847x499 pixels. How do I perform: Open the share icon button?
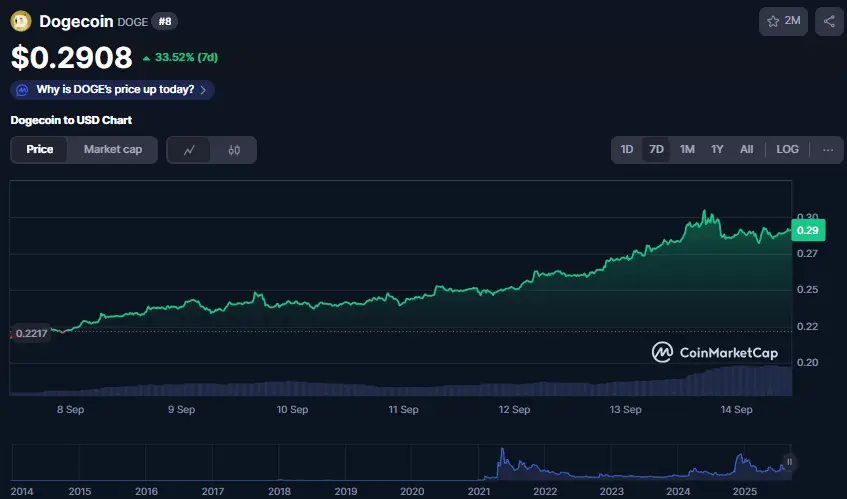(x=829, y=21)
